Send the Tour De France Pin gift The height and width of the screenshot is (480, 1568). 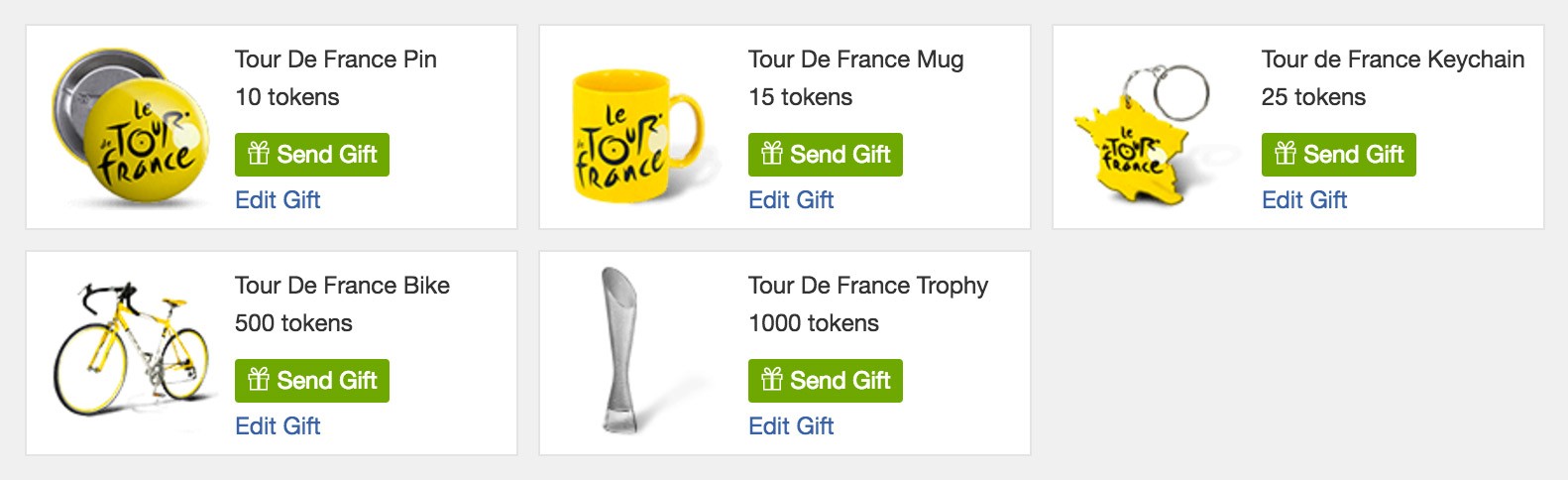click(x=312, y=155)
